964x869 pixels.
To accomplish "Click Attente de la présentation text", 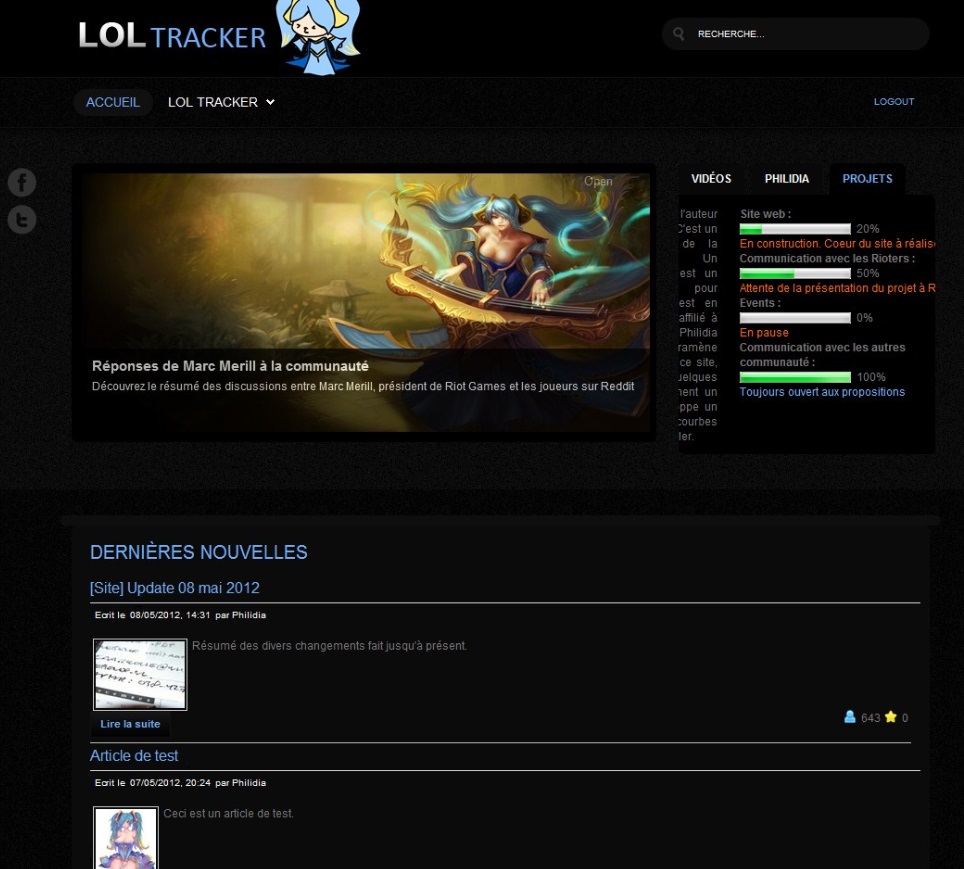I will coord(837,288).
